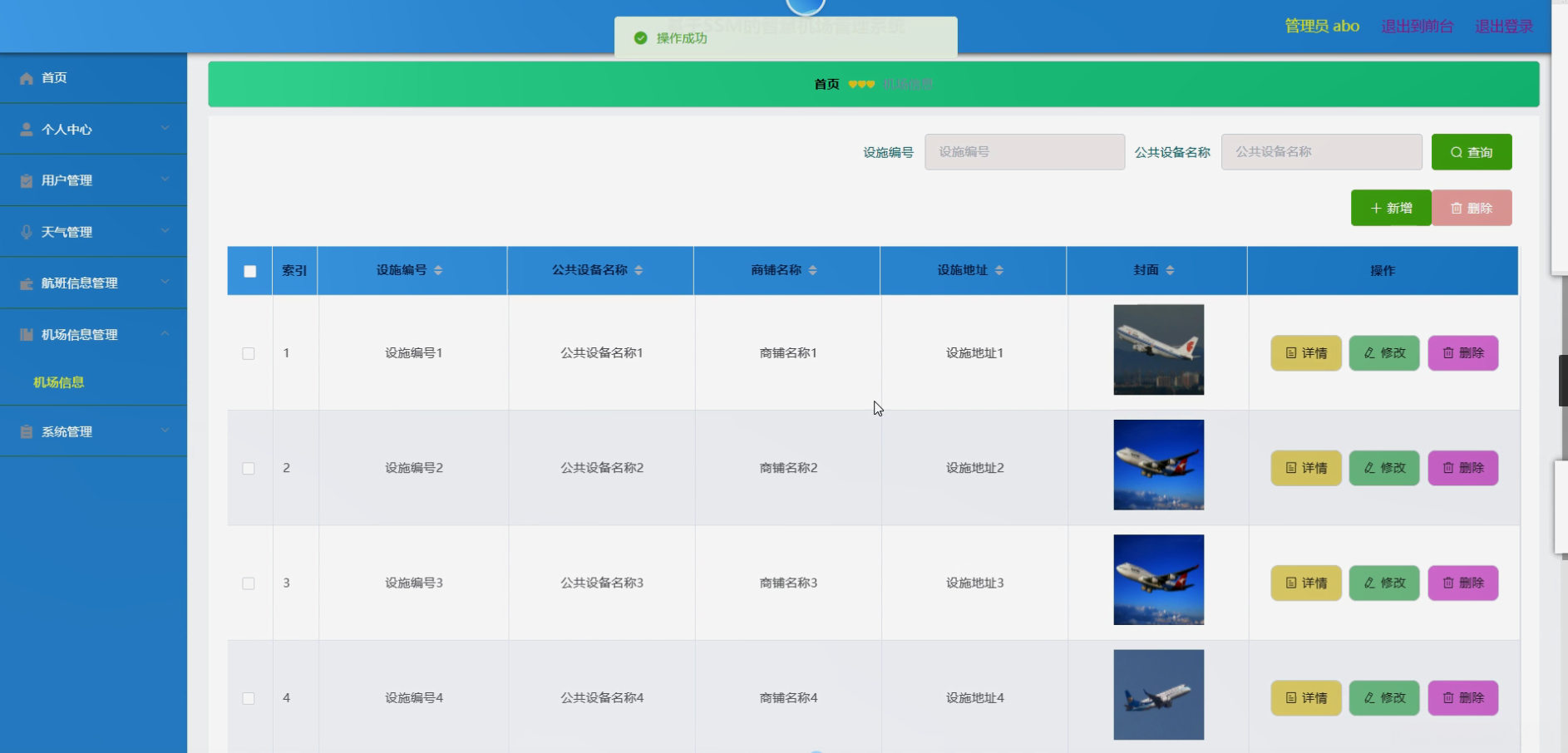Open the 用户管理 sidebar menu
Image resolution: width=1568 pixels, height=753 pixels.
click(93, 180)
